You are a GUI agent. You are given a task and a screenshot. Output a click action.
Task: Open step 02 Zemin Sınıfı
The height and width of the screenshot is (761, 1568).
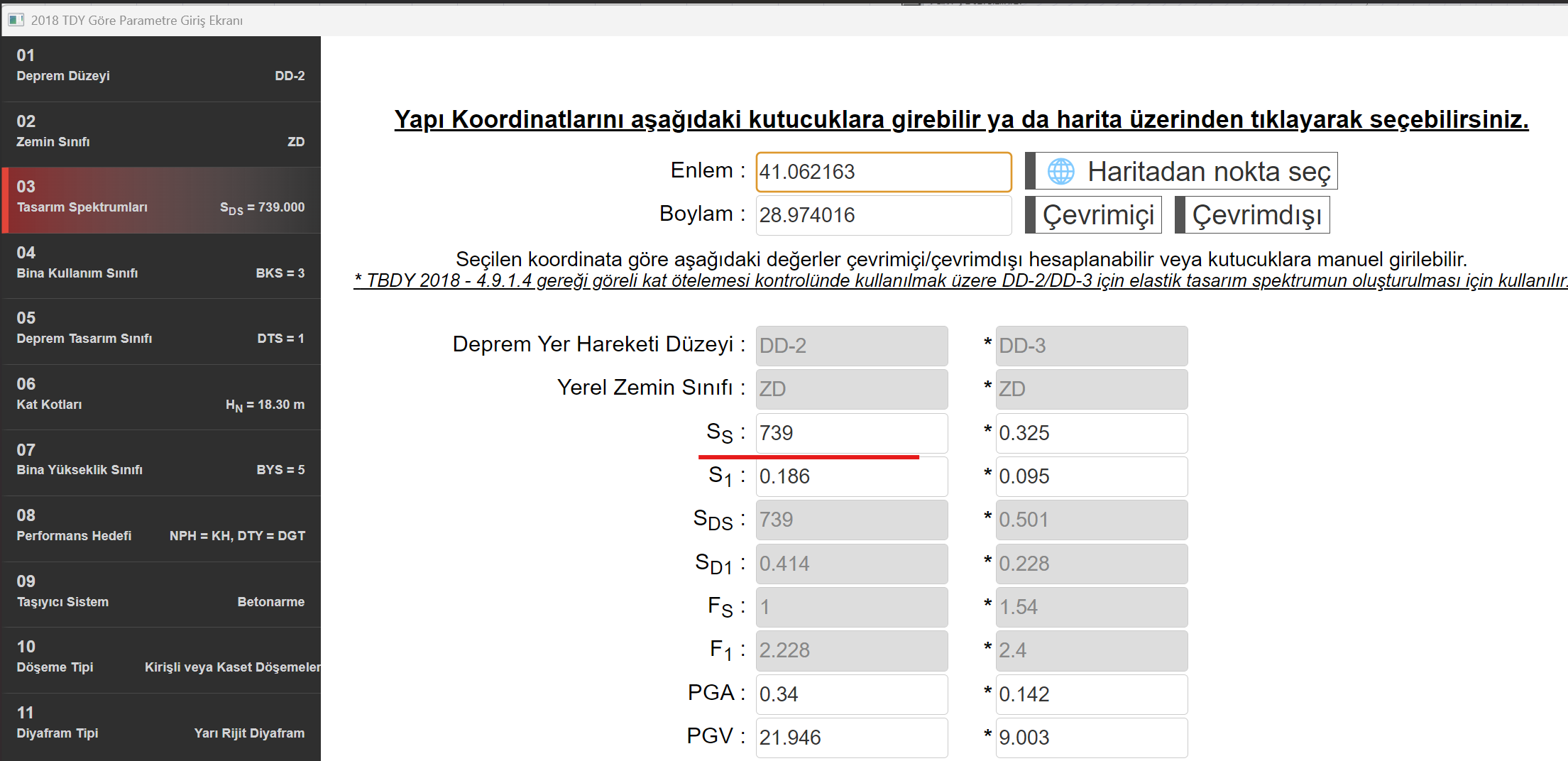click(x=161, y=135)
